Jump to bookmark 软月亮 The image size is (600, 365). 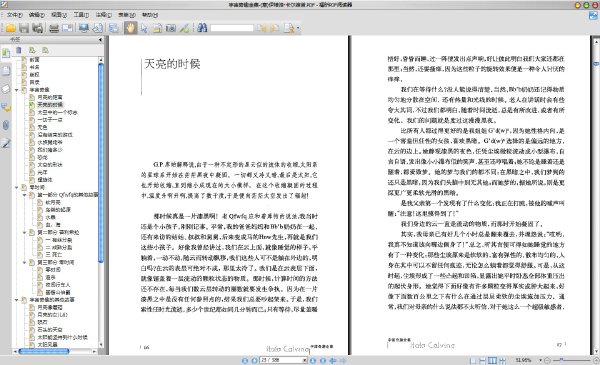click(x=53, y=202)
